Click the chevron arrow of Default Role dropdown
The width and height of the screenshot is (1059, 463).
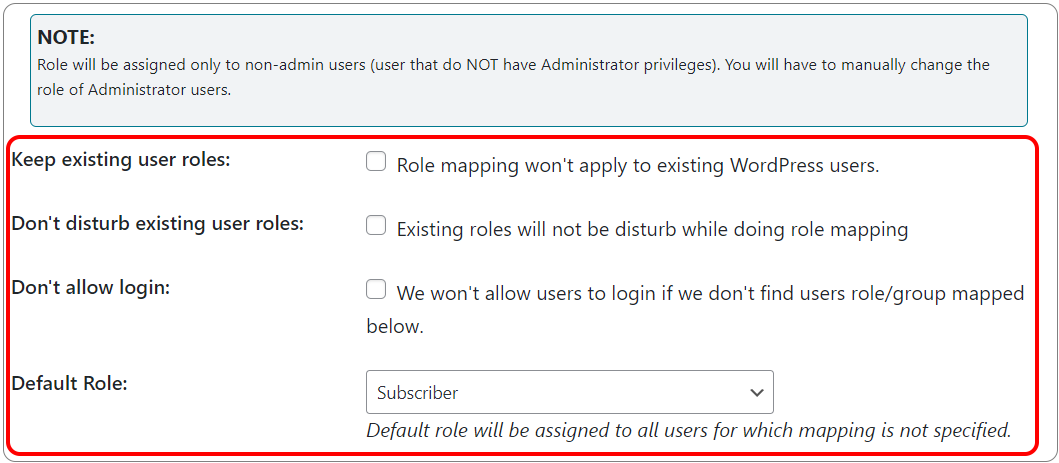click(756, 392)
